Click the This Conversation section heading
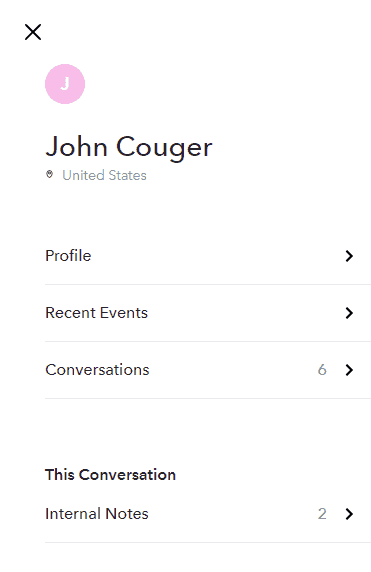Image resolution: width=371 pixels, height=572 pixels. [111, 475]
